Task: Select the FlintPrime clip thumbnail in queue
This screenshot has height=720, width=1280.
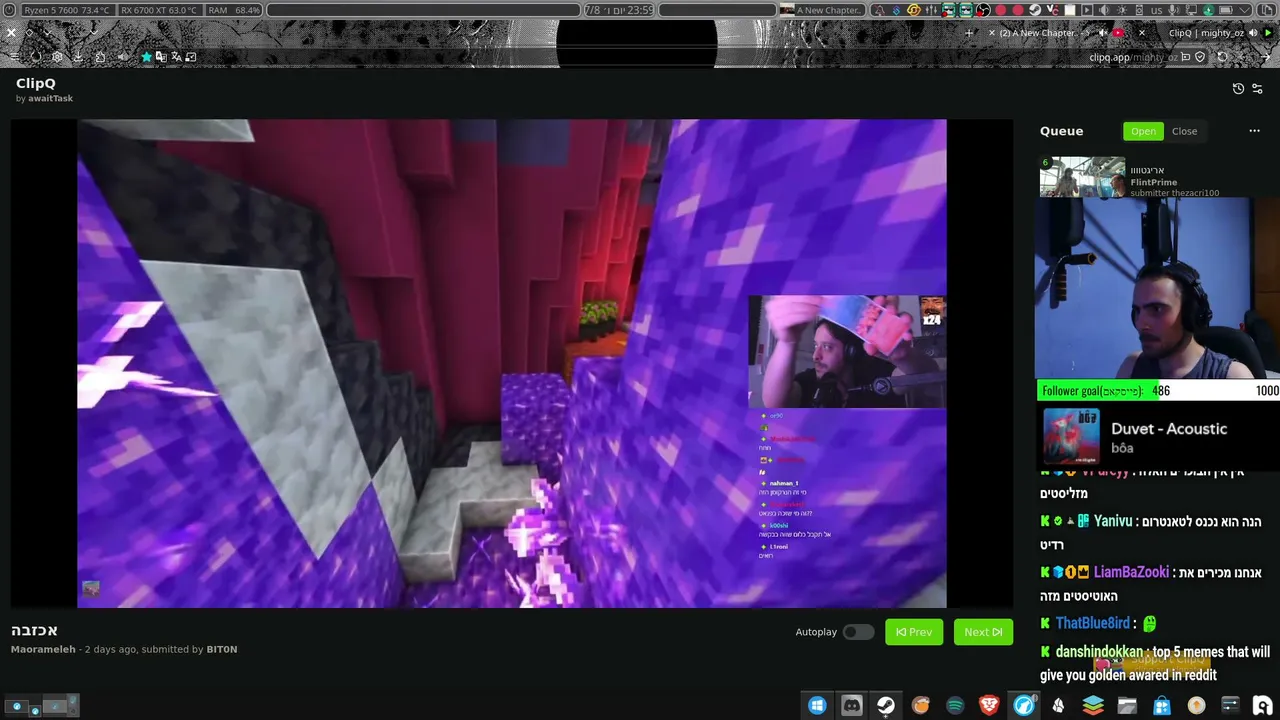Action: pyautogui.click(x=1082, y=177)
